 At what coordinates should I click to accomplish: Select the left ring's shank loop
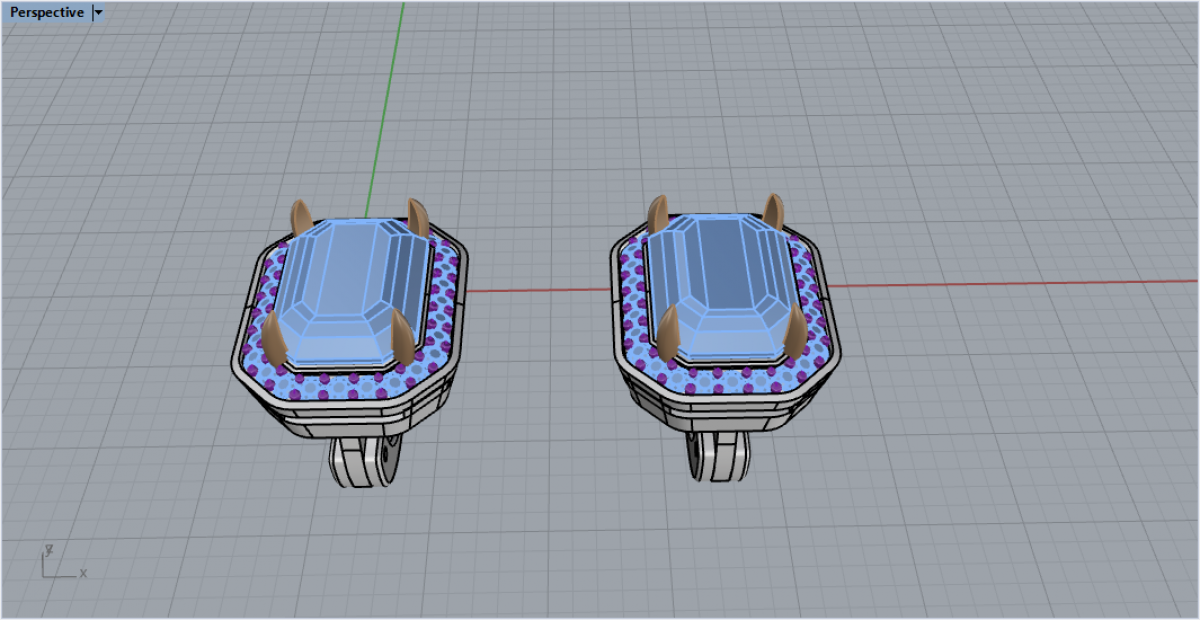pos(366,462)
